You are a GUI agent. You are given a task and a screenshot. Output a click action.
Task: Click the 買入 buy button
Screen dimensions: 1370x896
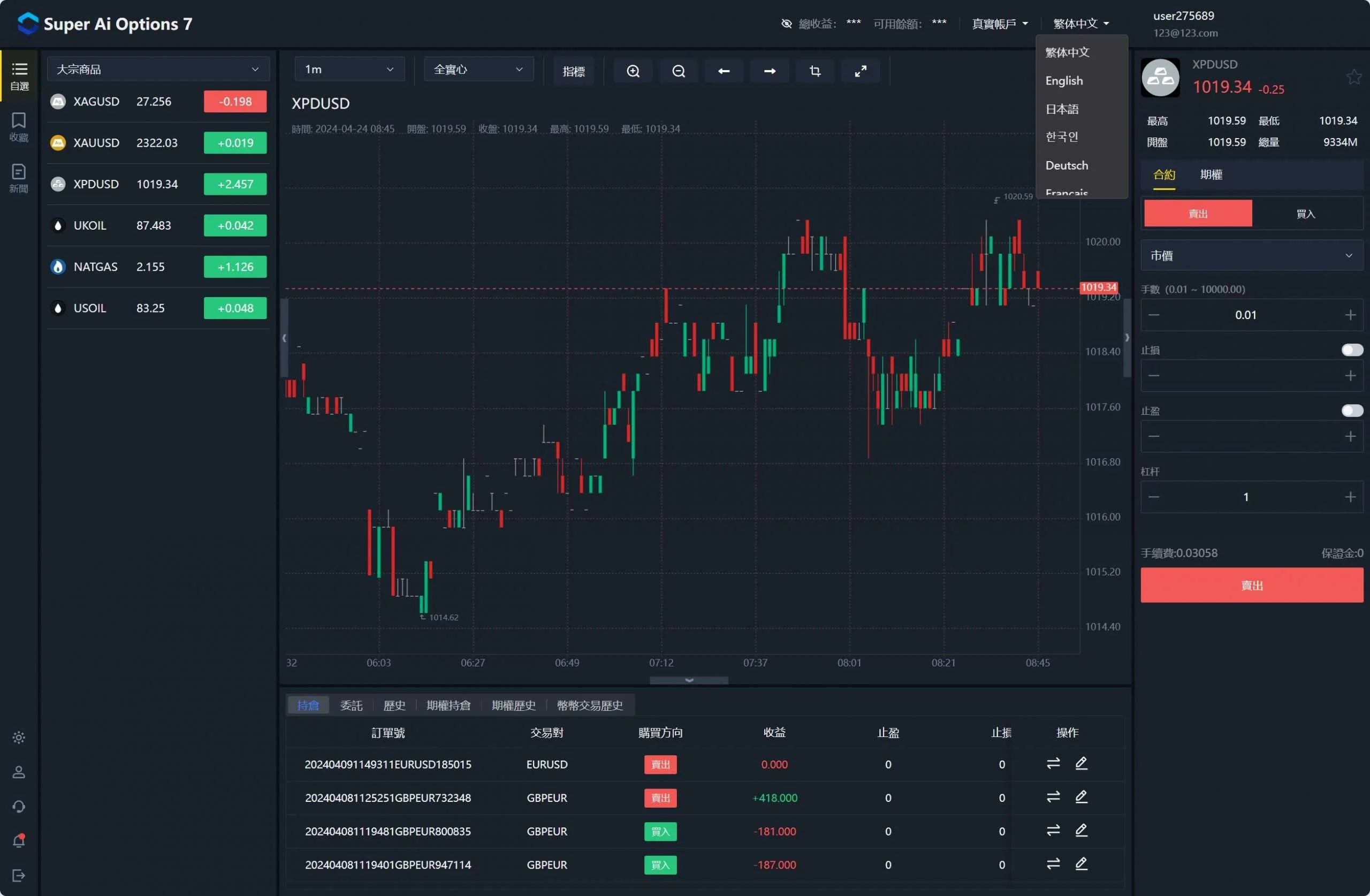pyautogui.click(x=1305, y=214)
